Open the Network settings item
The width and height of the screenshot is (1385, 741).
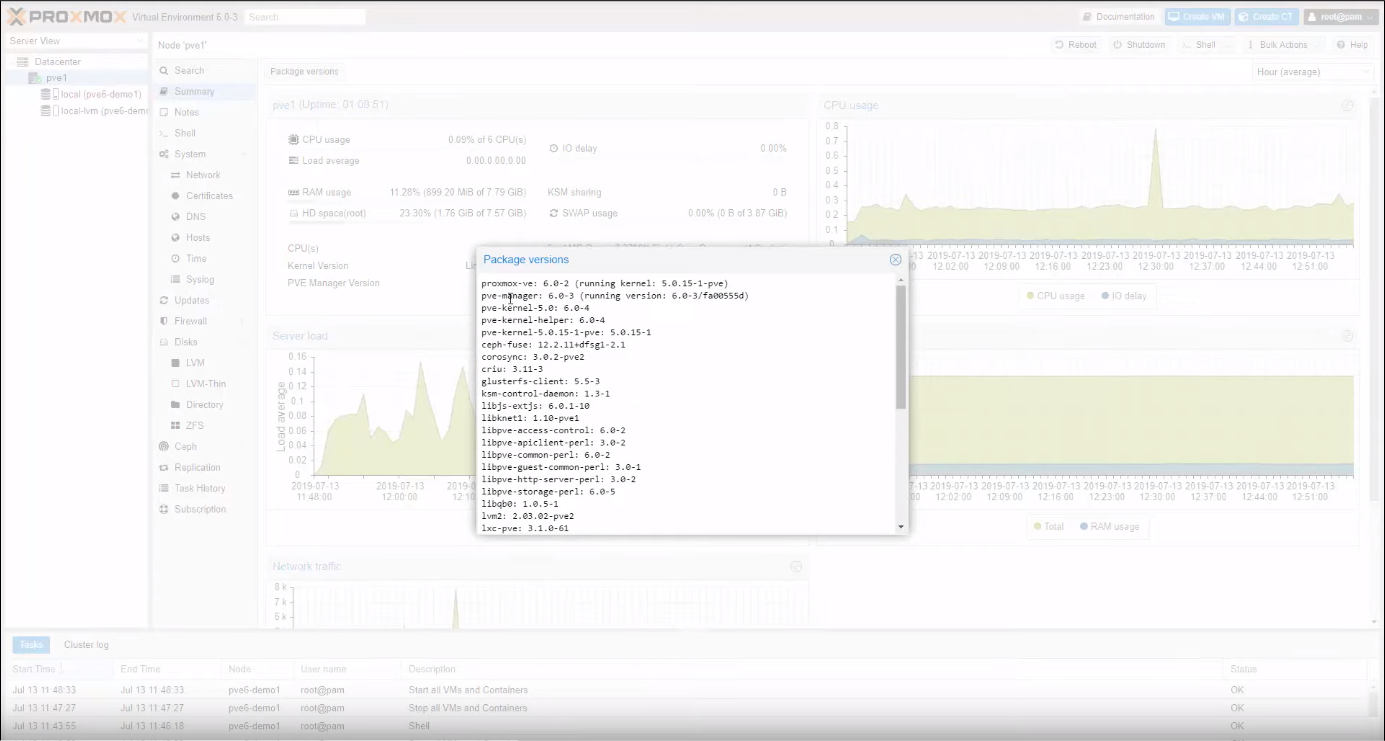coord(203,175)
